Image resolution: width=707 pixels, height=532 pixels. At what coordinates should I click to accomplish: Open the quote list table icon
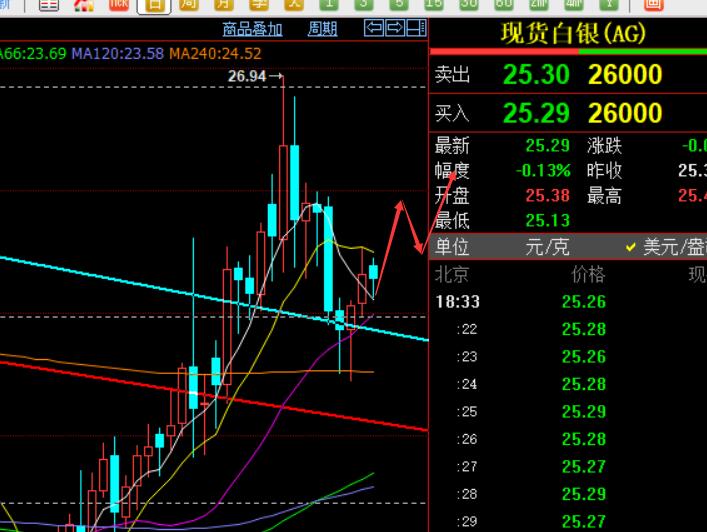click(49, 5)
